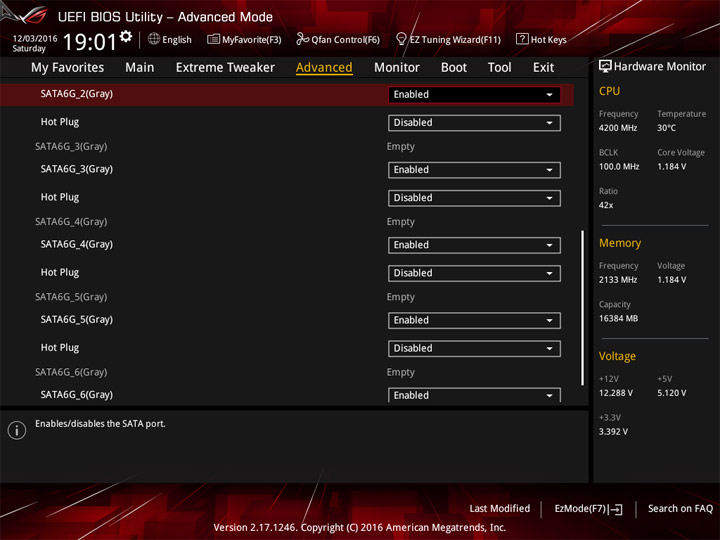Launch Qfan Control(F6)
The height and width of the screenshot is (540, 720).
pyautogui.click(x=338, y=39)
